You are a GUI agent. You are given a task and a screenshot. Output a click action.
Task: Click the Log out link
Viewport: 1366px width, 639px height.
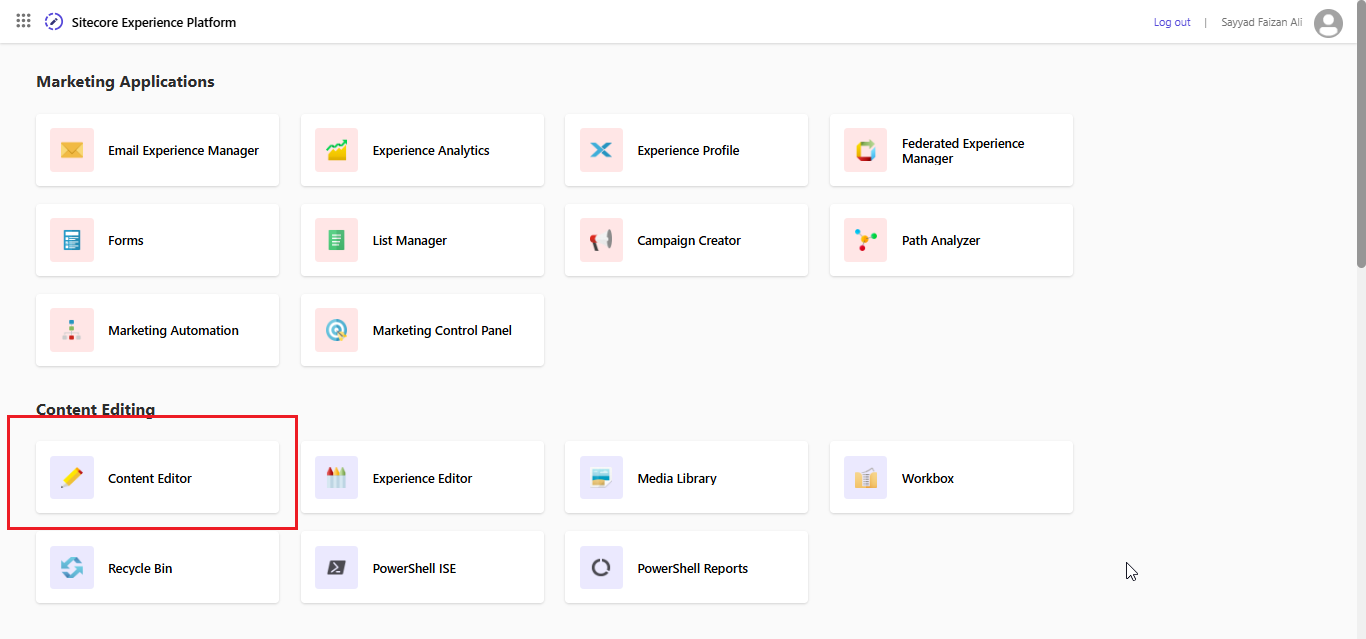(1171, 21)
